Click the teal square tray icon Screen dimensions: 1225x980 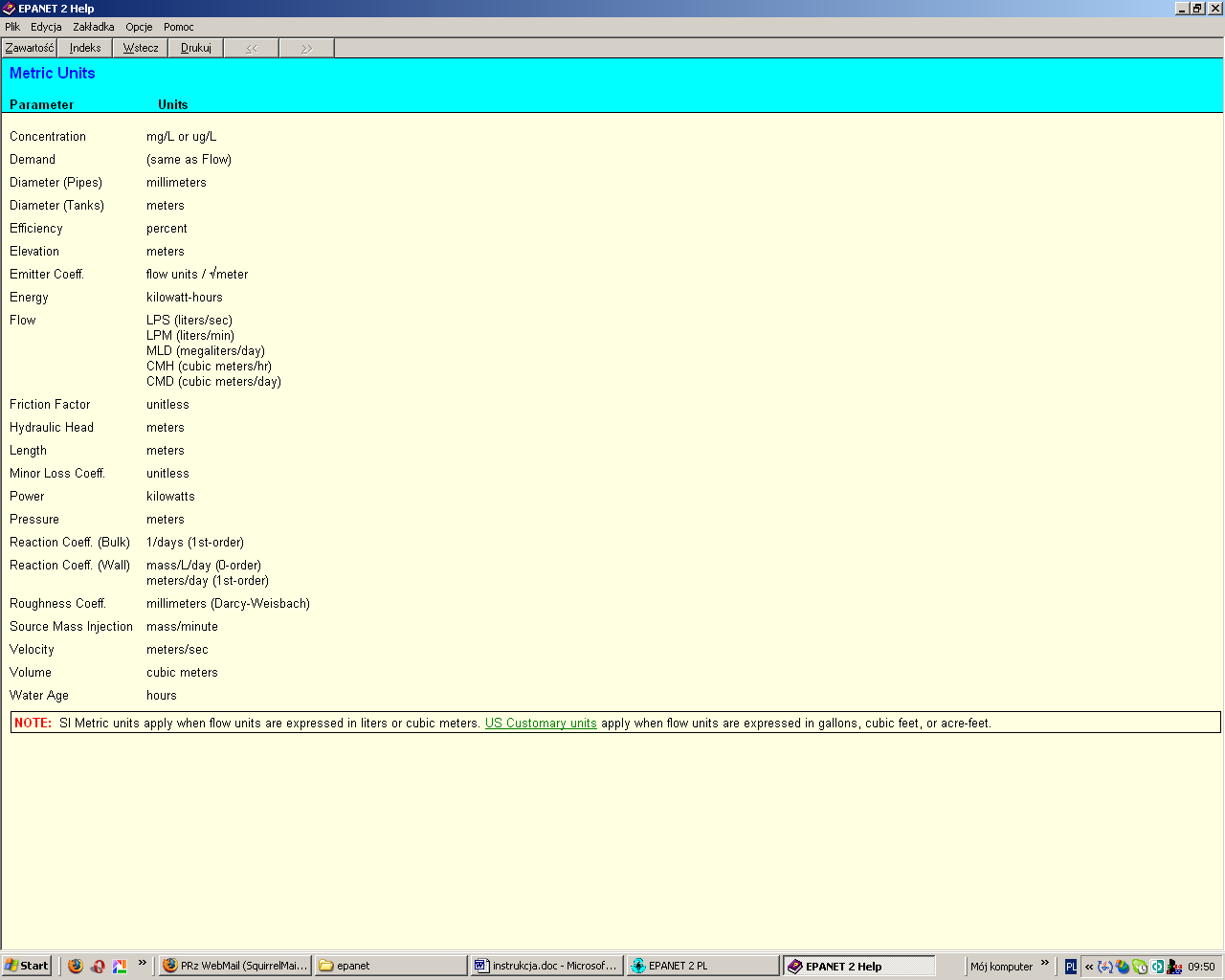pyautogui.click(x=1157, y=967)
